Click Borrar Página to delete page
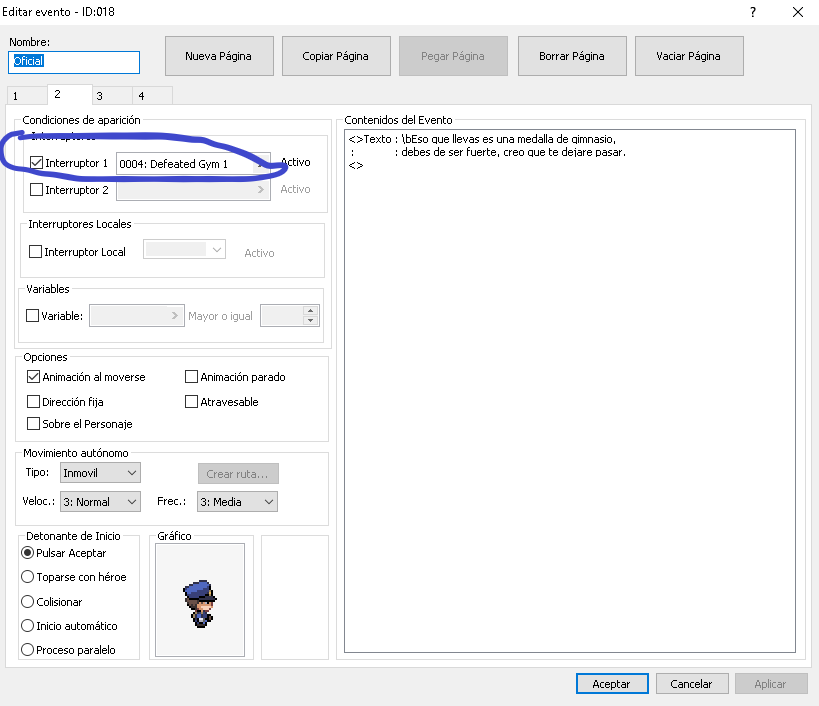The height and width of the screenshot is (706, 819). pyautogui.click(x=571, y=56)
